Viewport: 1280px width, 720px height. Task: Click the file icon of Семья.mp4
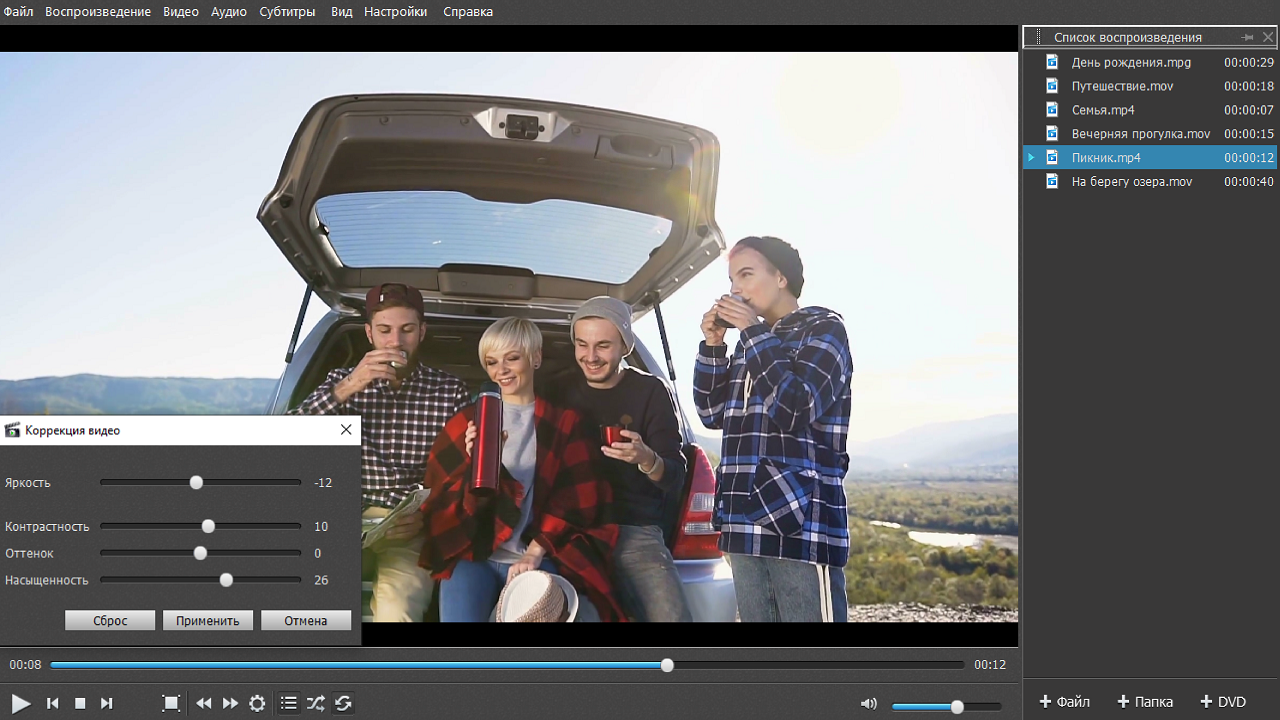1052,109
